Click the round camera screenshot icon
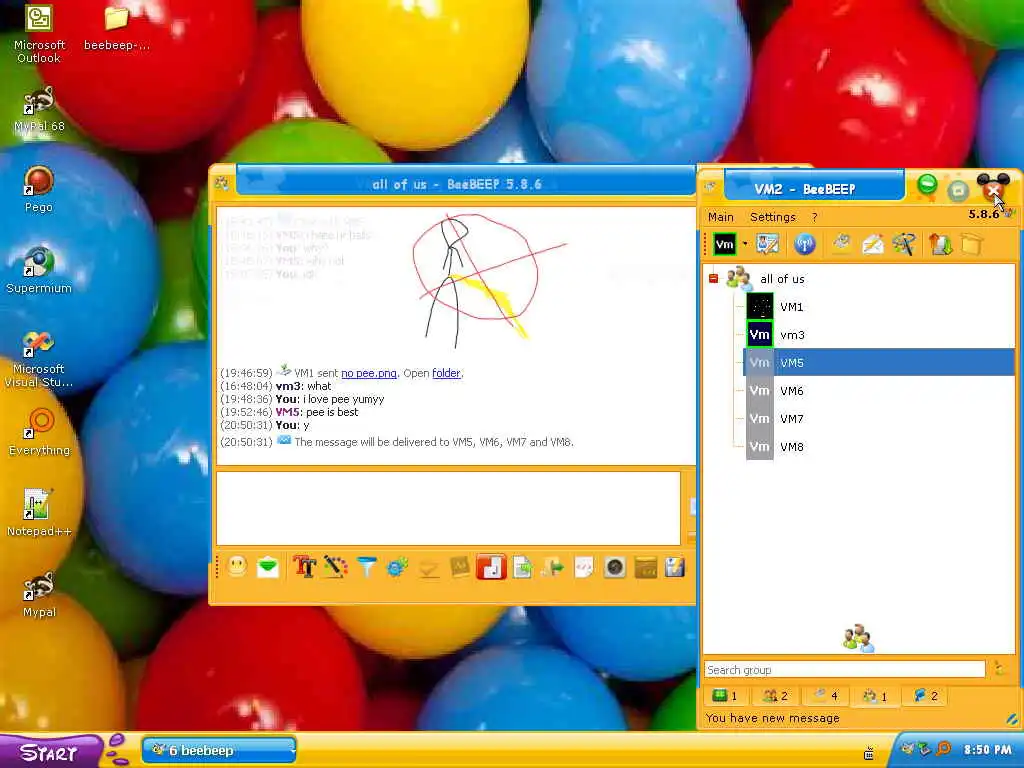1024x768 pixels. (x=615, y=567)
